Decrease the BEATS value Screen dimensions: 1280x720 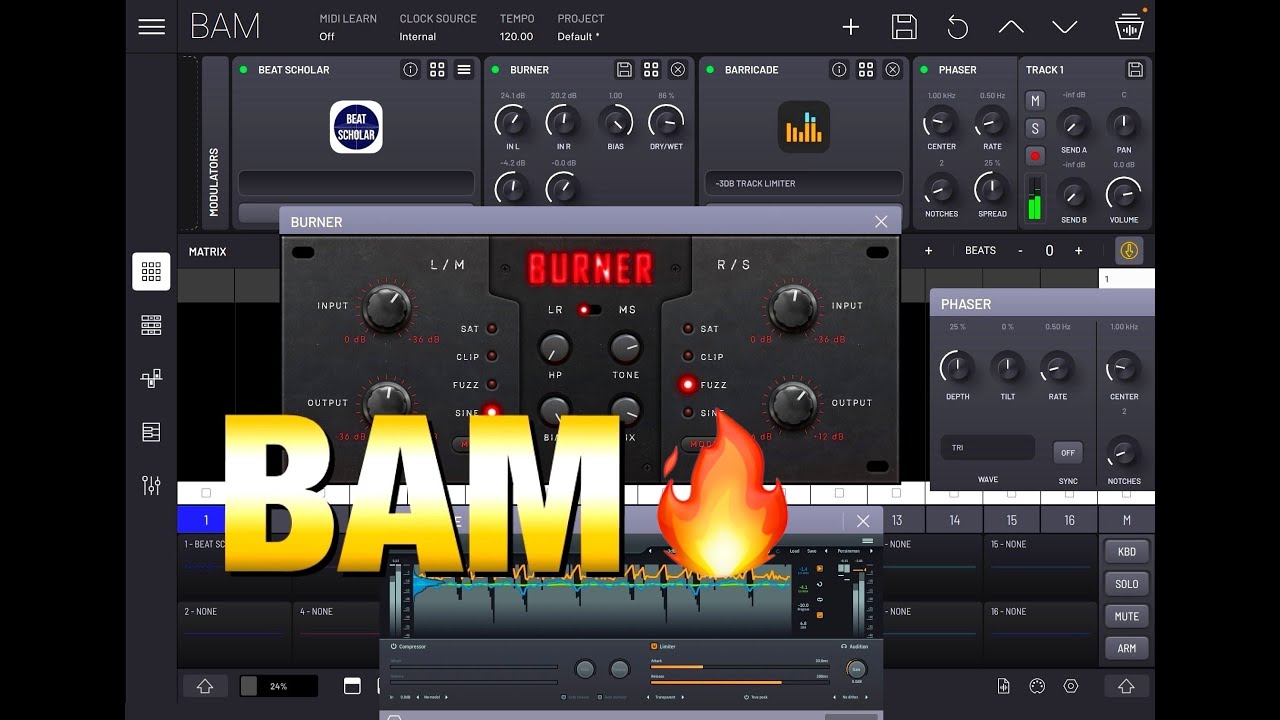[1020, 251]
